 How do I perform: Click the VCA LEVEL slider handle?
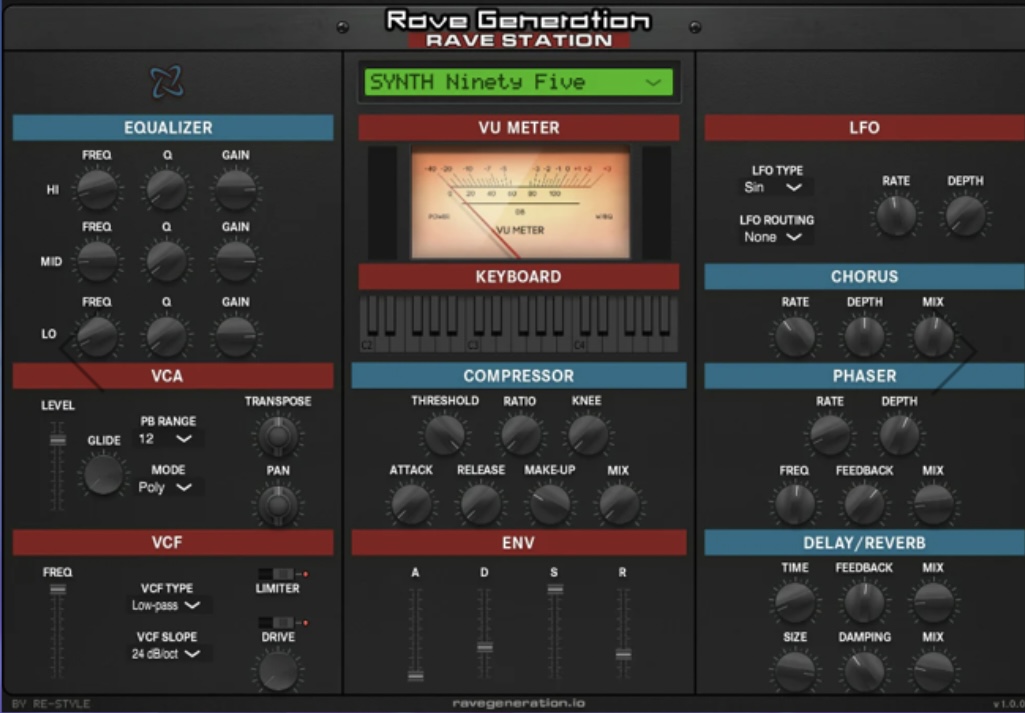58,440
